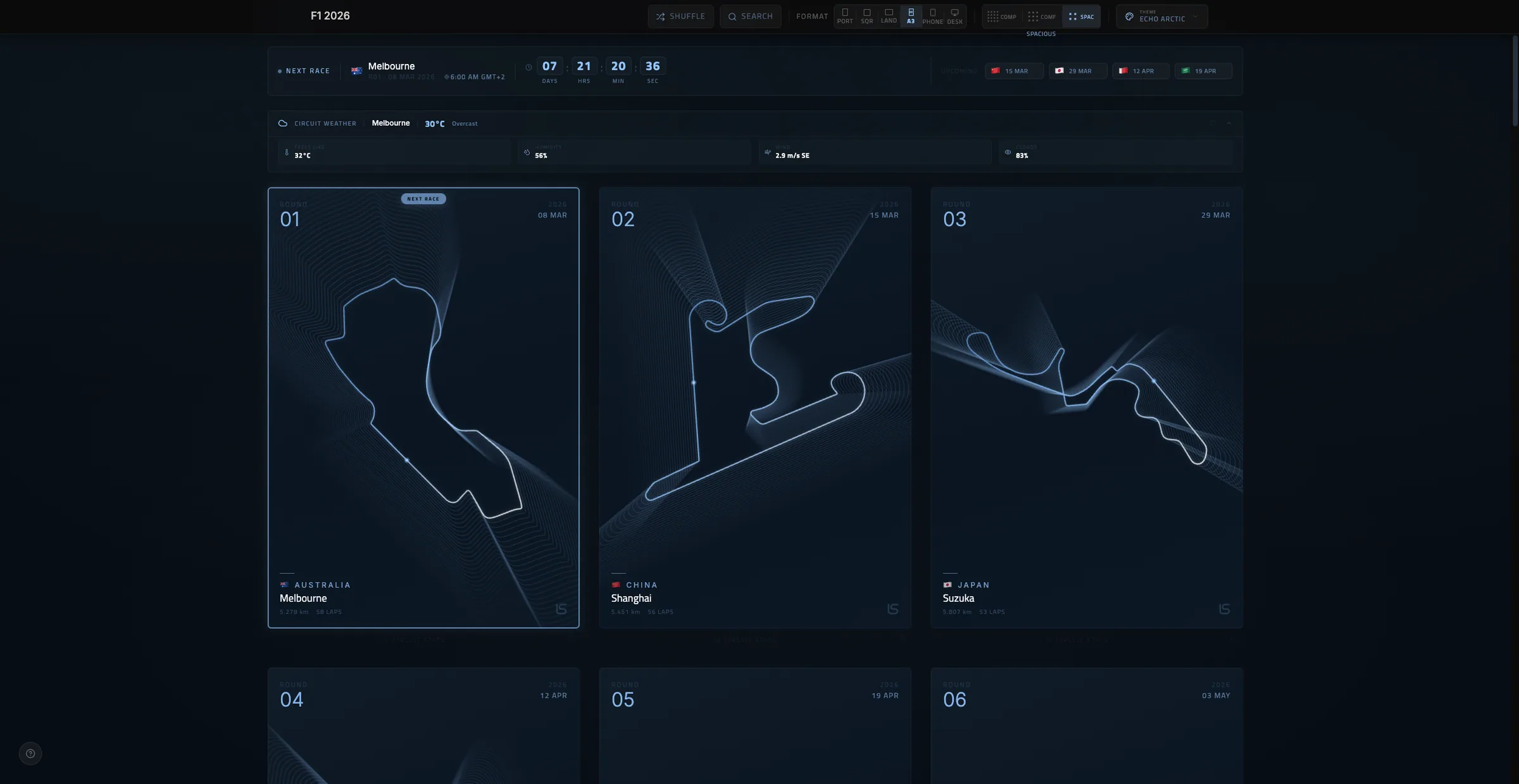This screenshot has width=1519, height=784.
Task: Shuffle the circuit posters
Action: click(x=680, y=16)
